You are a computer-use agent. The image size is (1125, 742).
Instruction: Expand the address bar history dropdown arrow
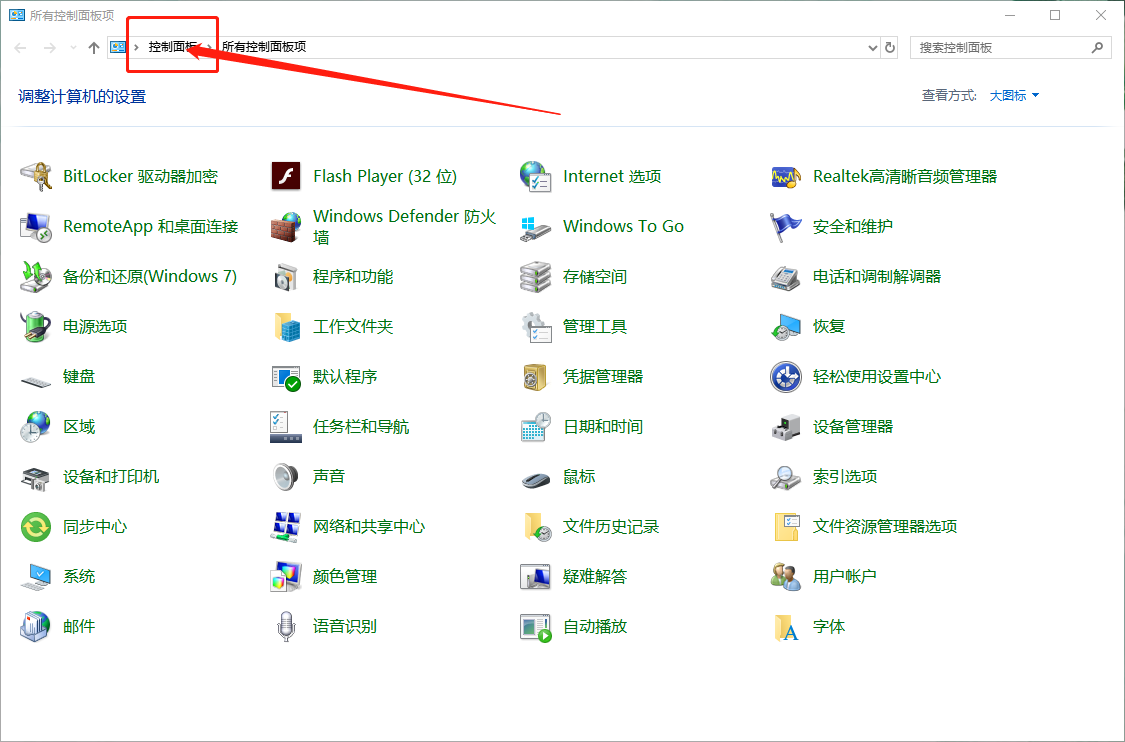pyautogui.click(x=872, y=47)
